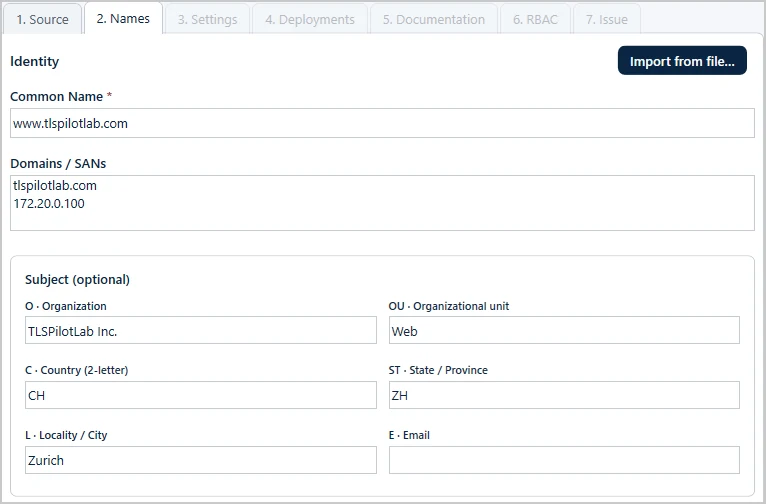Click the C · Country (2-letter) field

pos(201,395)
